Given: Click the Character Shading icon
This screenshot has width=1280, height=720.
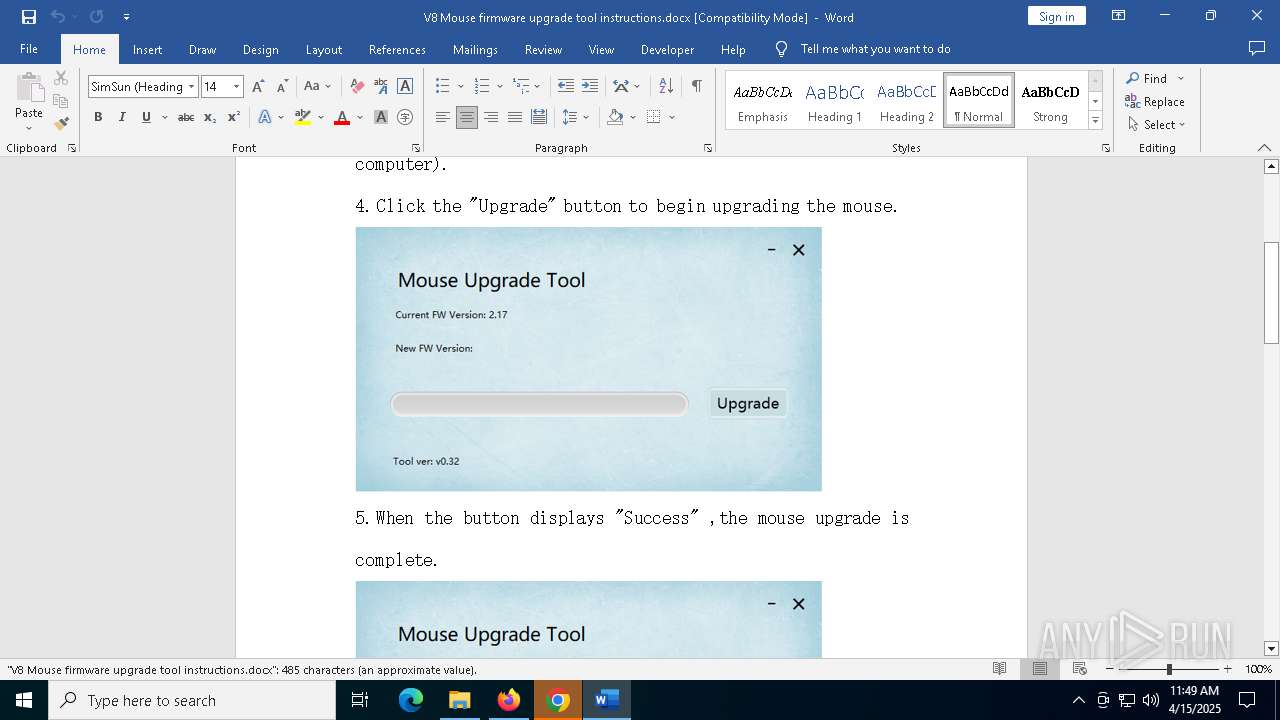Looking at the screenshot, I should (381, 117).
